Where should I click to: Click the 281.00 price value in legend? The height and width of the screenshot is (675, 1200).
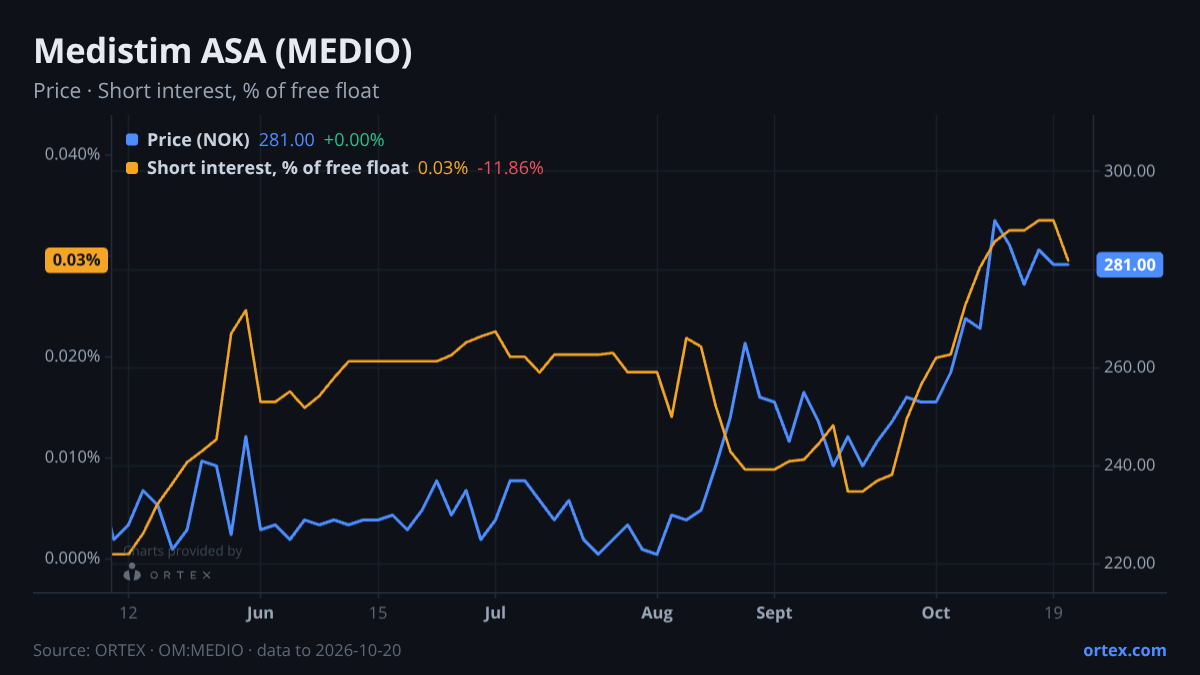coord(286,140)
